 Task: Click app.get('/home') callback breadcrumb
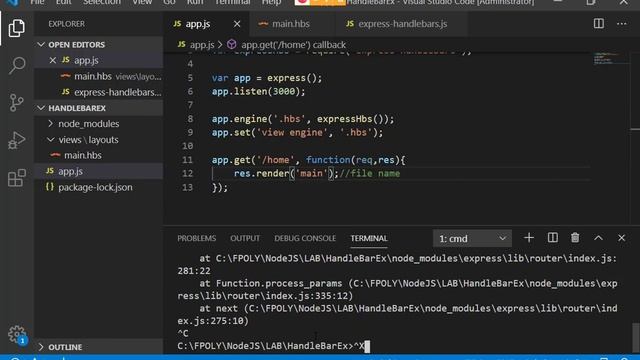click(x=293, y=44)
